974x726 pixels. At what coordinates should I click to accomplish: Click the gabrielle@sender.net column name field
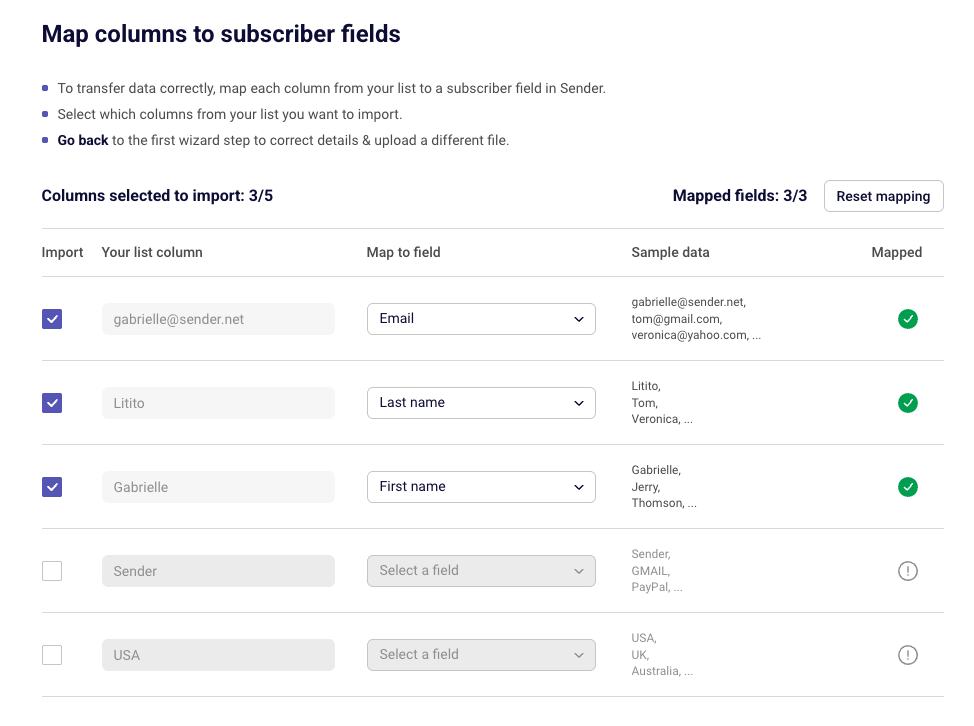coord(219,319)
